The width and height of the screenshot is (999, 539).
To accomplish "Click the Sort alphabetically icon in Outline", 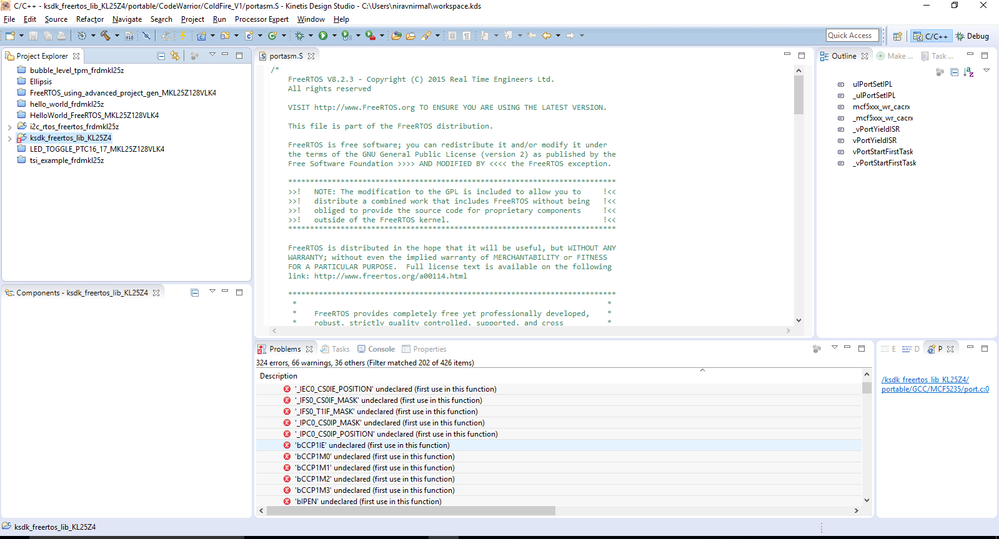I will 969,72.
